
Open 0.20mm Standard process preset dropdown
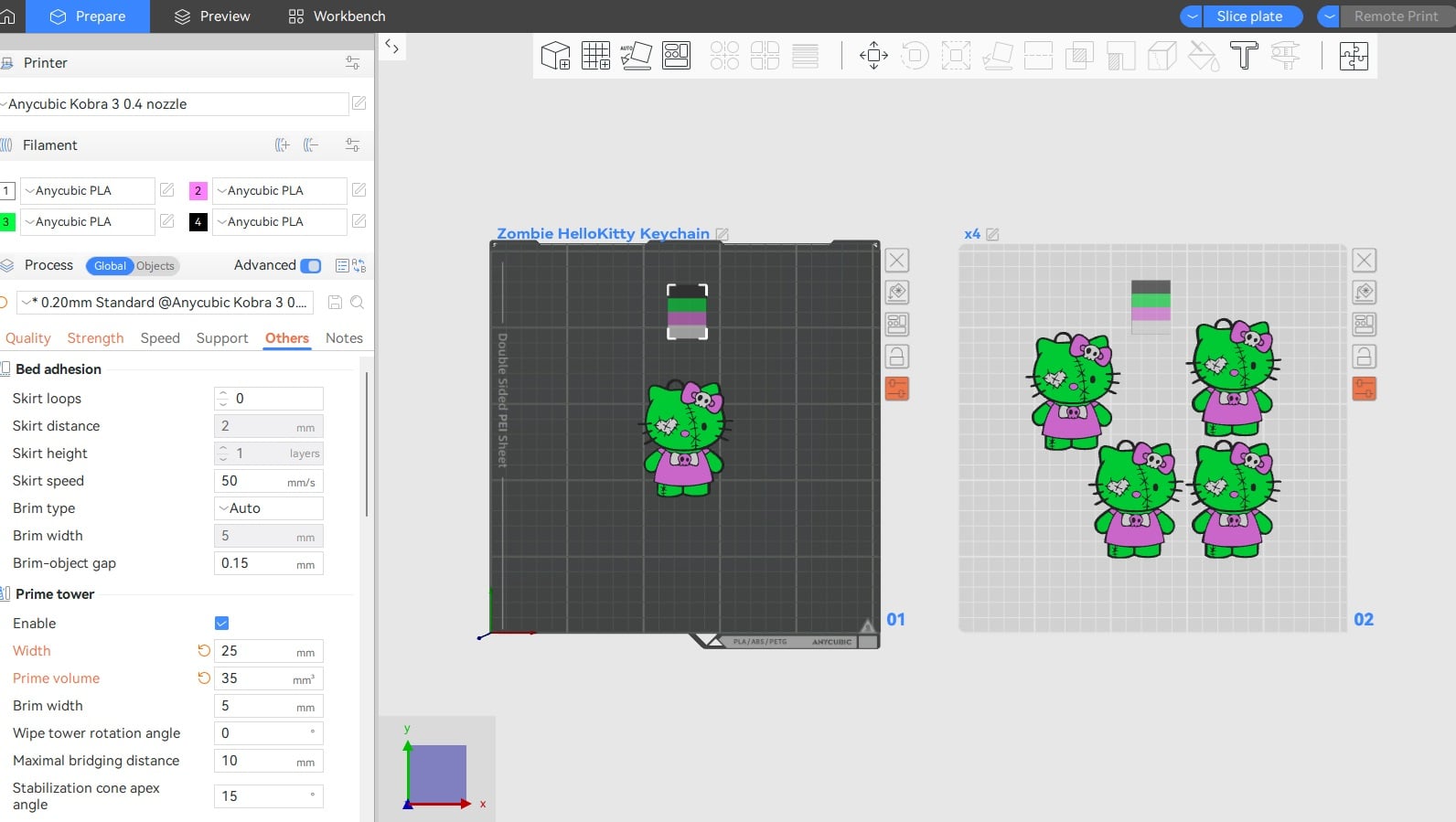[x=165, y=303]
